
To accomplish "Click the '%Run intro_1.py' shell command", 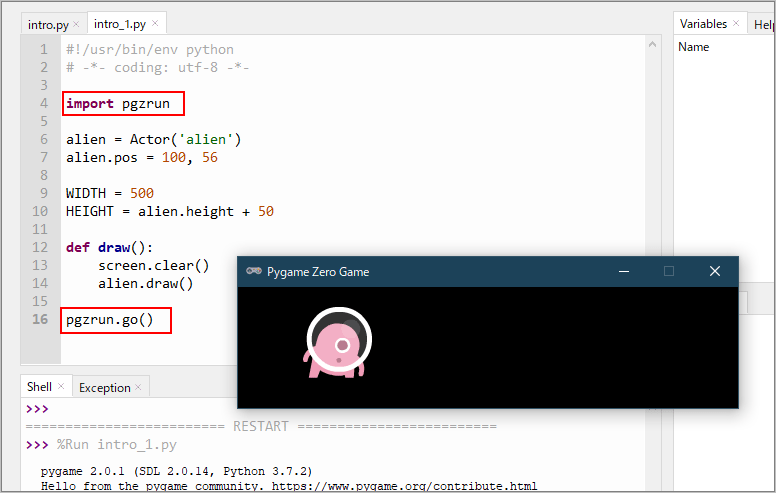I will [x=117, y=444].
